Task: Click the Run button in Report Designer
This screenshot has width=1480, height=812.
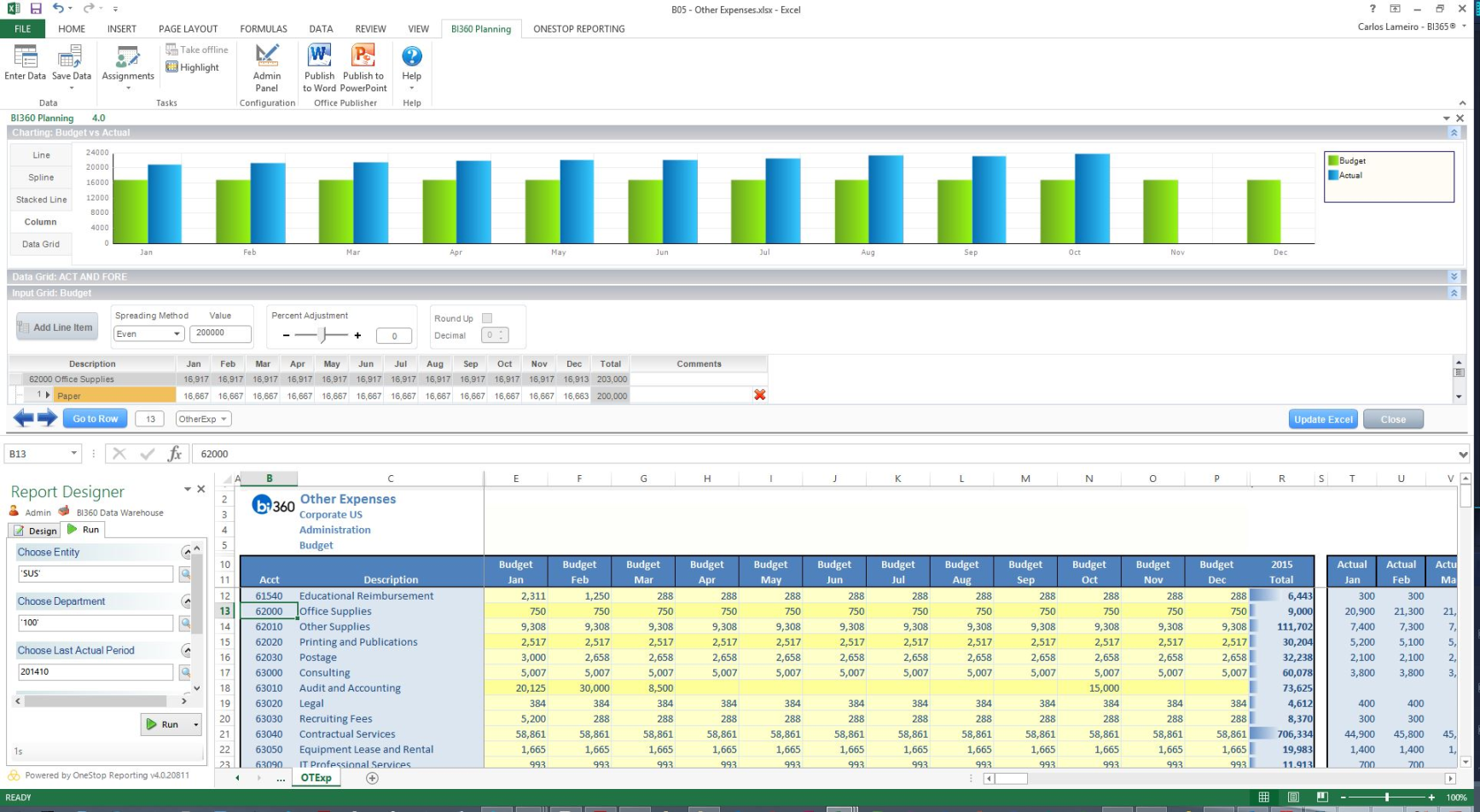Action: [x=165, y=724]
